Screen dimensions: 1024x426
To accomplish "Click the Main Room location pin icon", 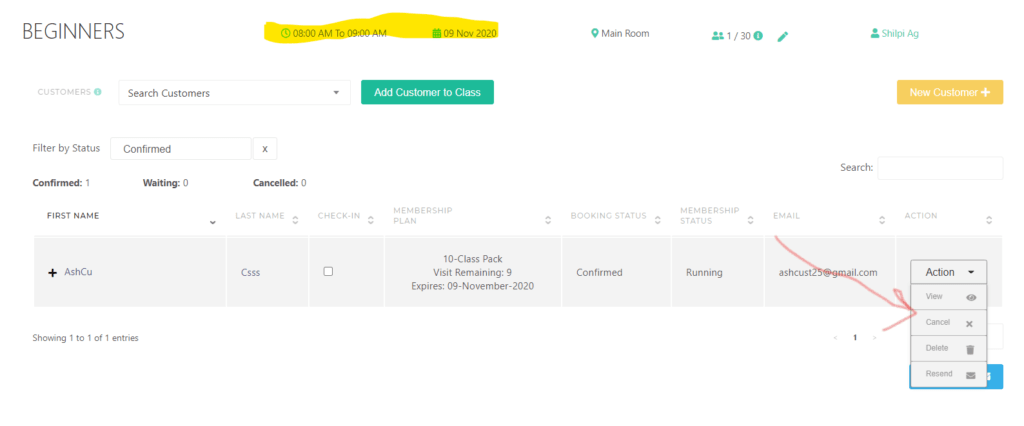I will click(x=594, y=33).
